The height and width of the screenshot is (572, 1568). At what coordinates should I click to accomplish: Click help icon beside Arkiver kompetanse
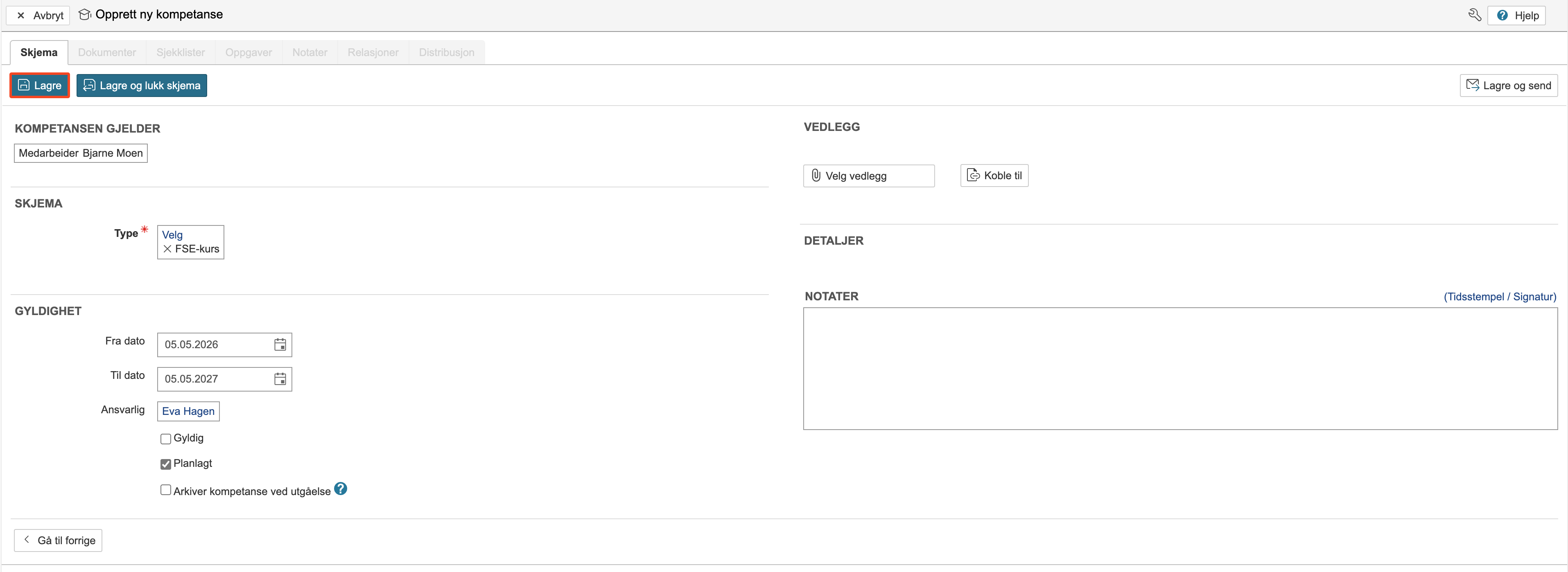click(341, 489)
